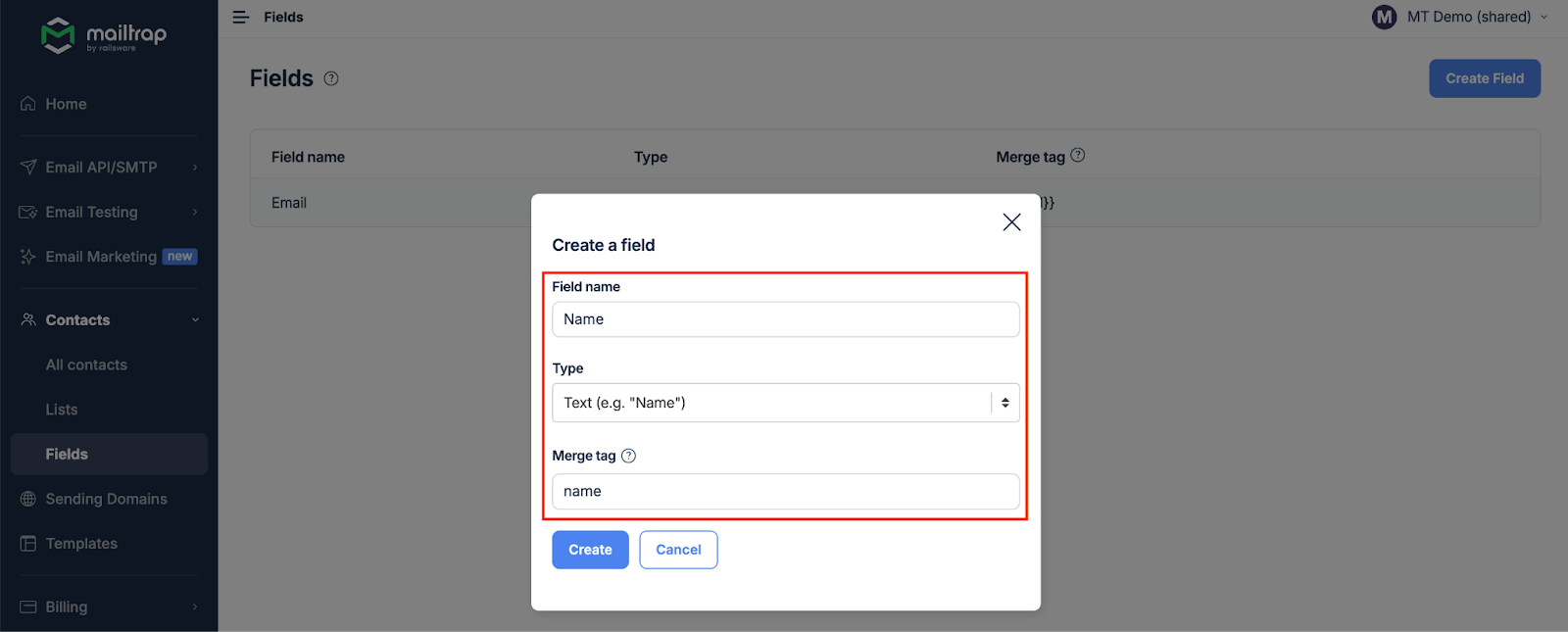Expand the MT Demo account menu
This screenshot has width=1568, height=632.
1459,17
